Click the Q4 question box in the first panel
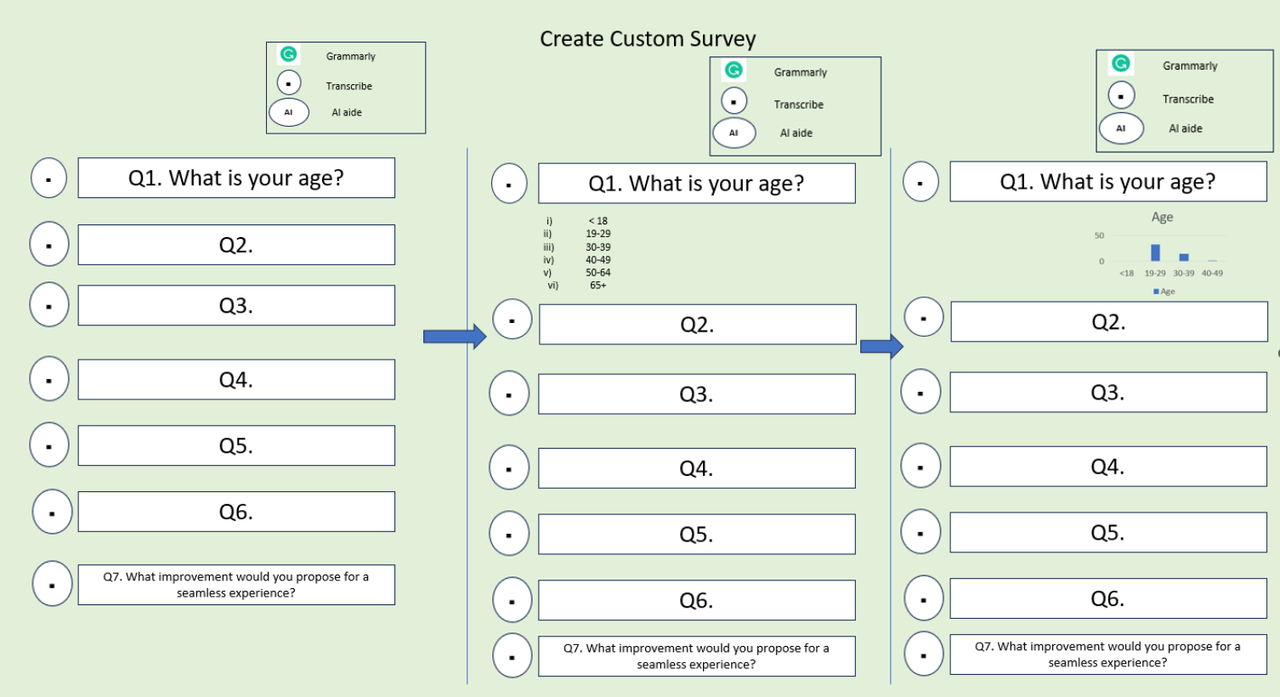1280x697 pixels. coord(236,380)
